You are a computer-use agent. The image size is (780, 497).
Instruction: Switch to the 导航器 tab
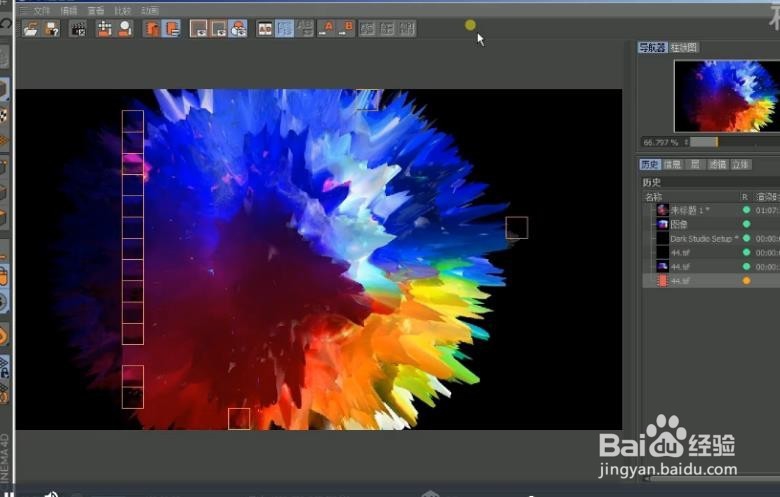pos(652,48)
